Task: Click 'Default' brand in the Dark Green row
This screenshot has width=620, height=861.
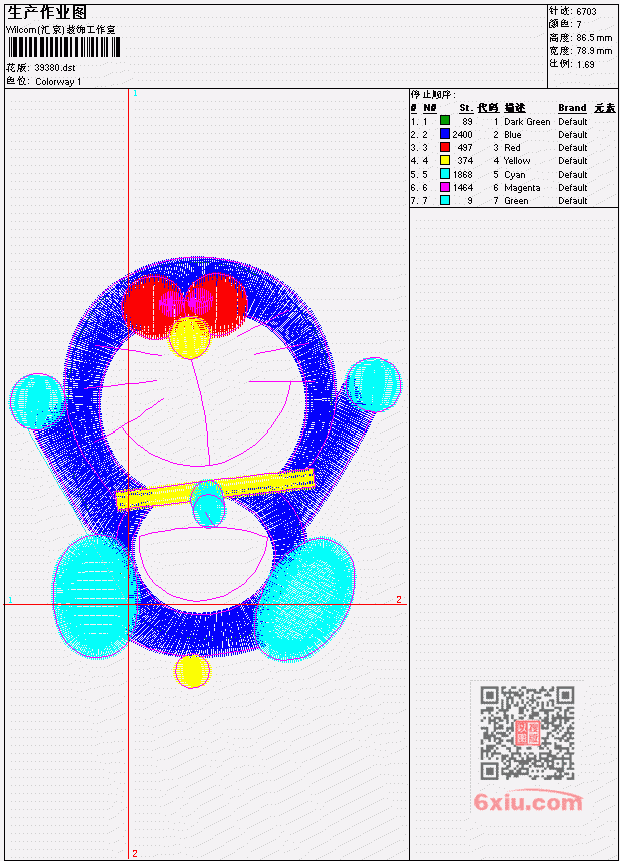Action: point(572,121)
